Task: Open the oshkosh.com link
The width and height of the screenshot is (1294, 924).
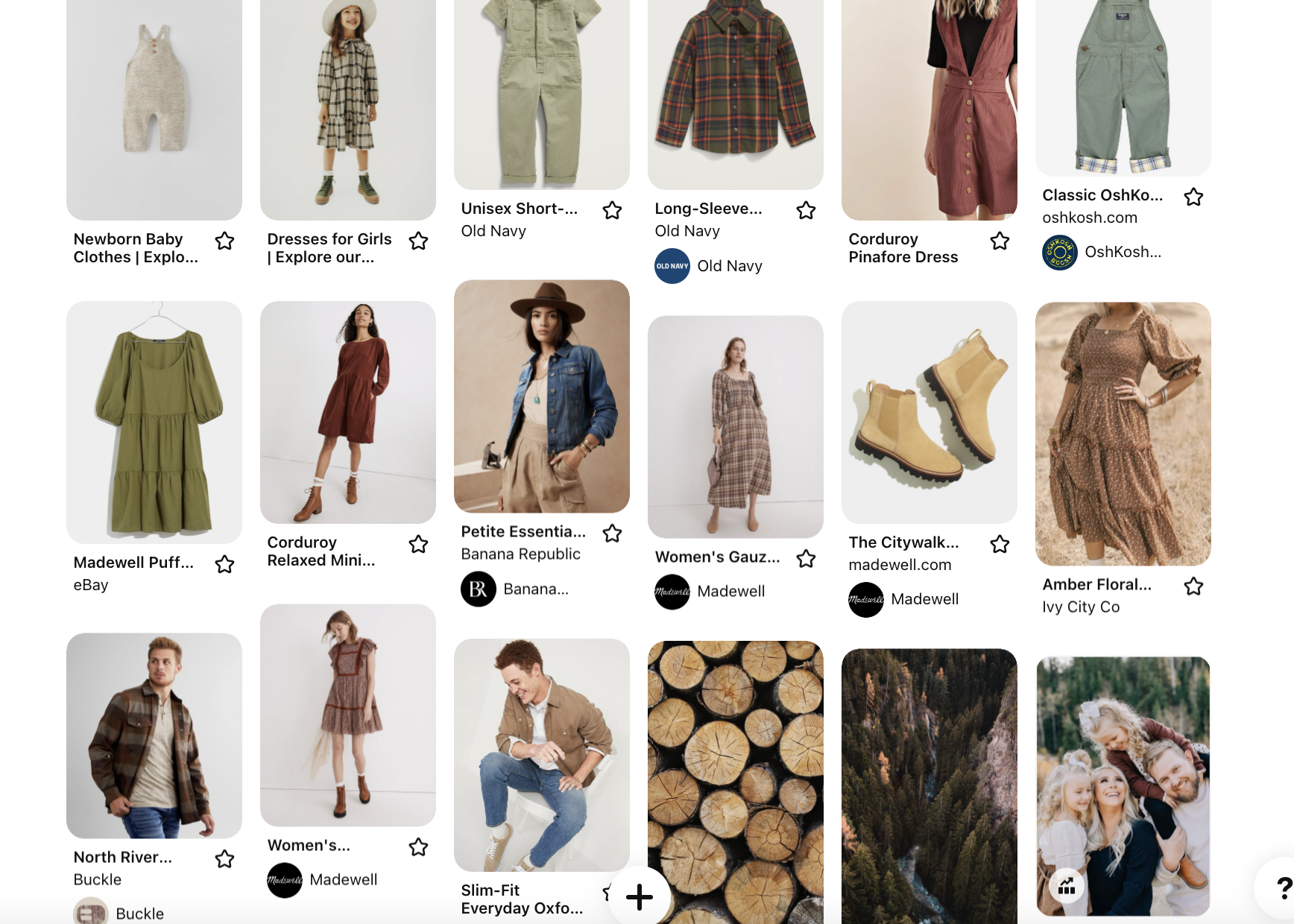Action: tap(1089, 218)
